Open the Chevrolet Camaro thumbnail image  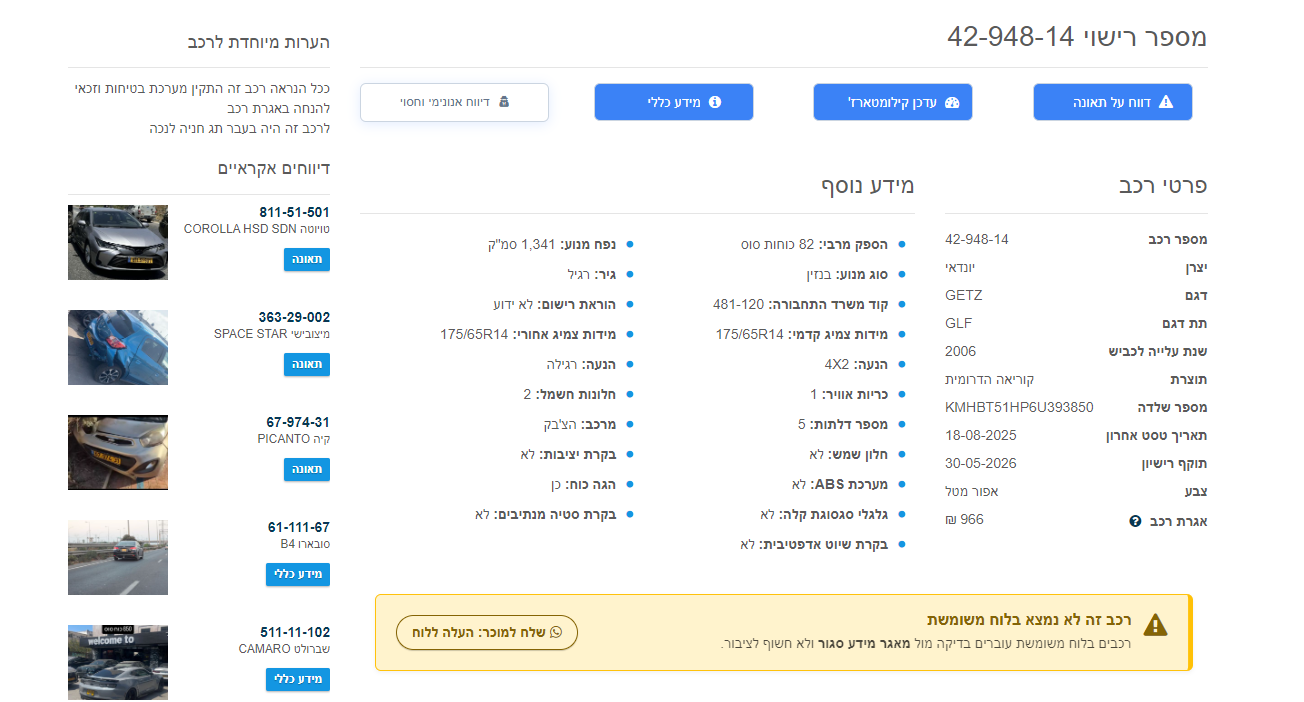(x=118, y=662)
